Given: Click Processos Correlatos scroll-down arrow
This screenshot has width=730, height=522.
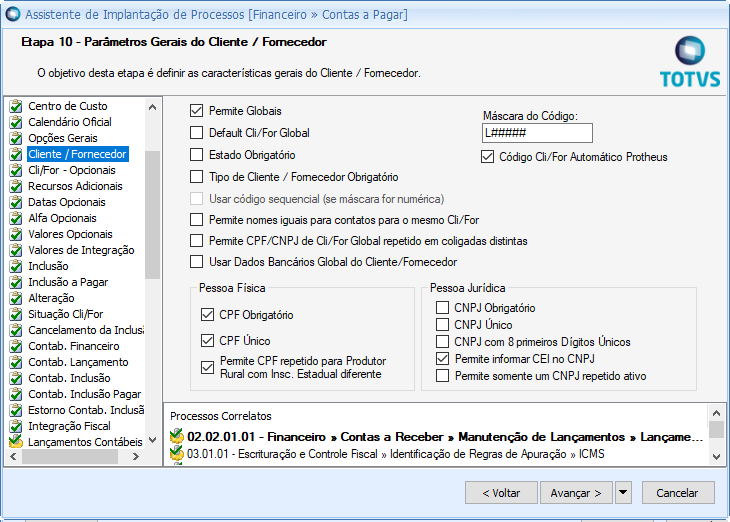Looking at the screenshot, I should tap(716, 457).
